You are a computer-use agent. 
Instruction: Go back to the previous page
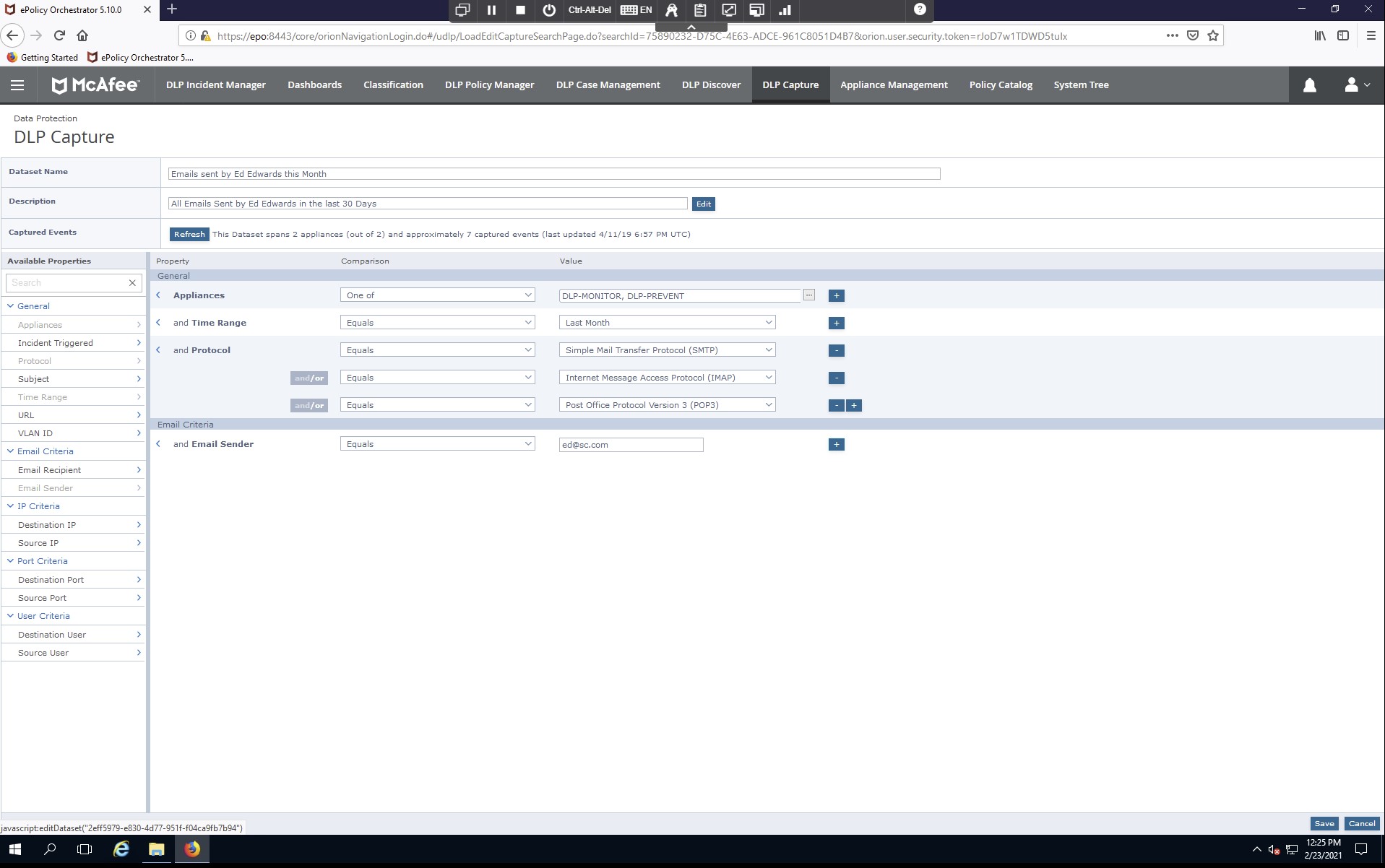tap(12, 35)
